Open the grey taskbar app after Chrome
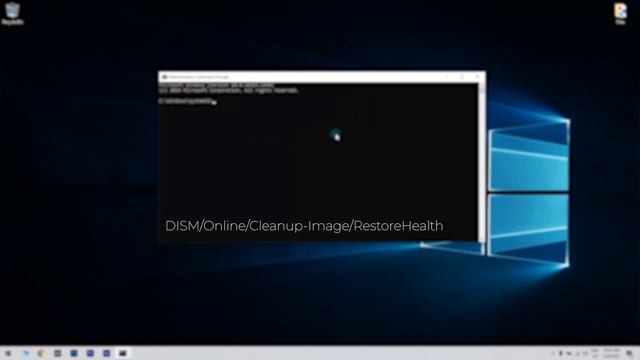640x360 pixels. pos(58,353)
